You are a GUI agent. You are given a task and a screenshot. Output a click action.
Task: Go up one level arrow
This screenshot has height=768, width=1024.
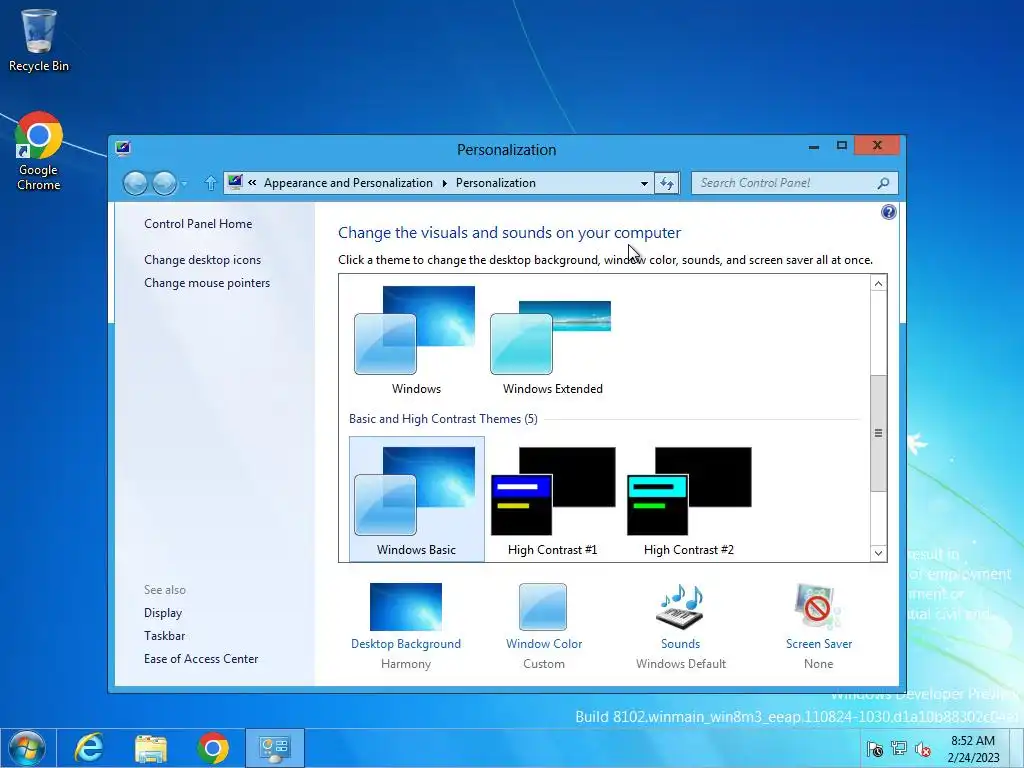pyautogui.click(x=210, y=184)
